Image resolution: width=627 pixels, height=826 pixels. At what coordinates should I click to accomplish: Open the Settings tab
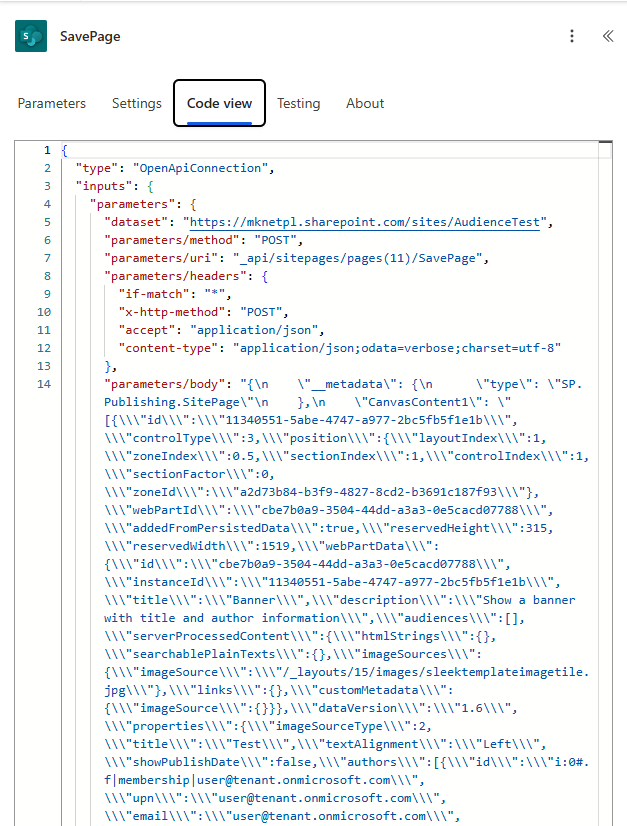(136, 103)
